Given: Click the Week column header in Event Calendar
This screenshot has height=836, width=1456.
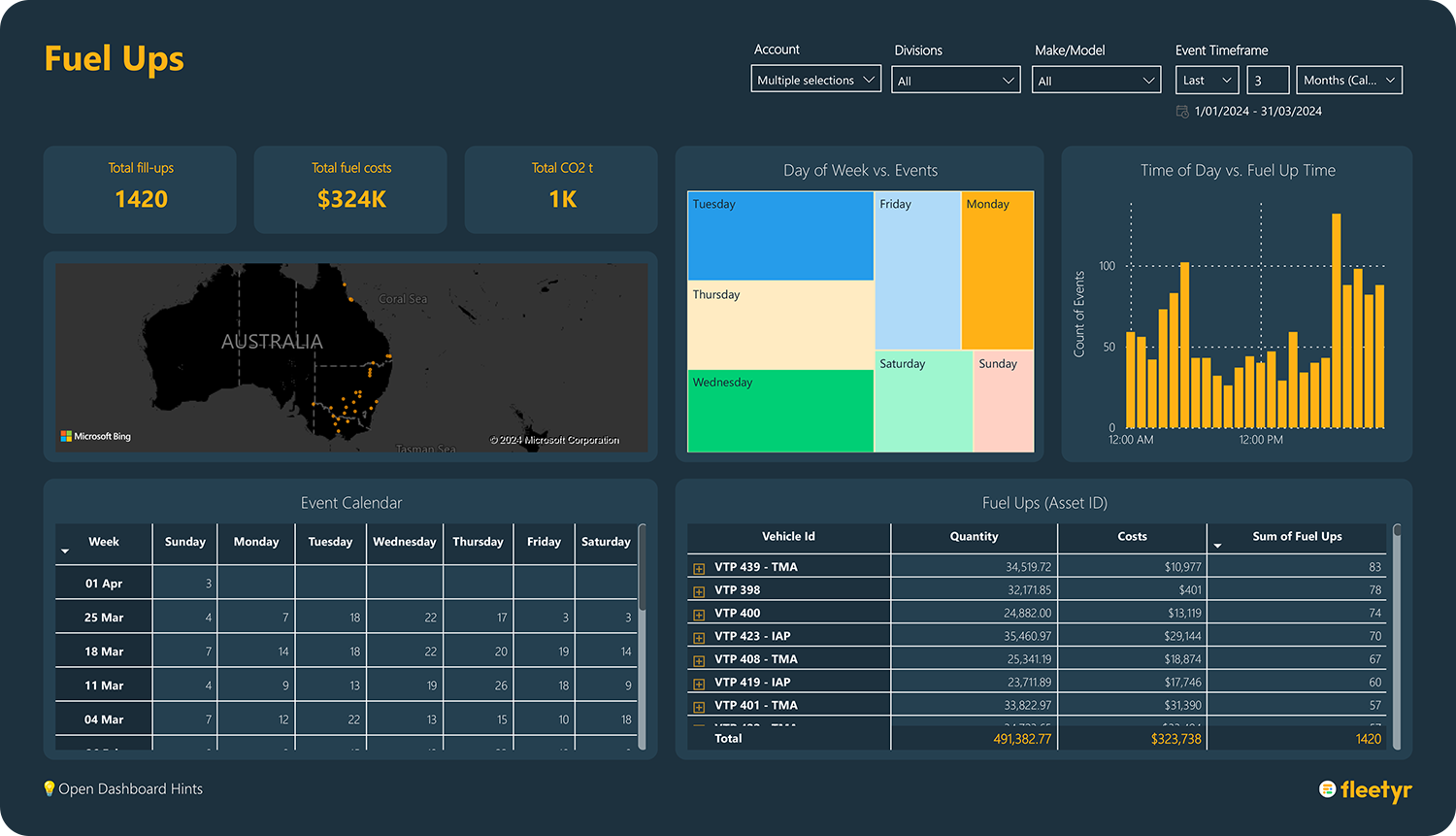Looking at the screenshot, I should tap(104, 542).
